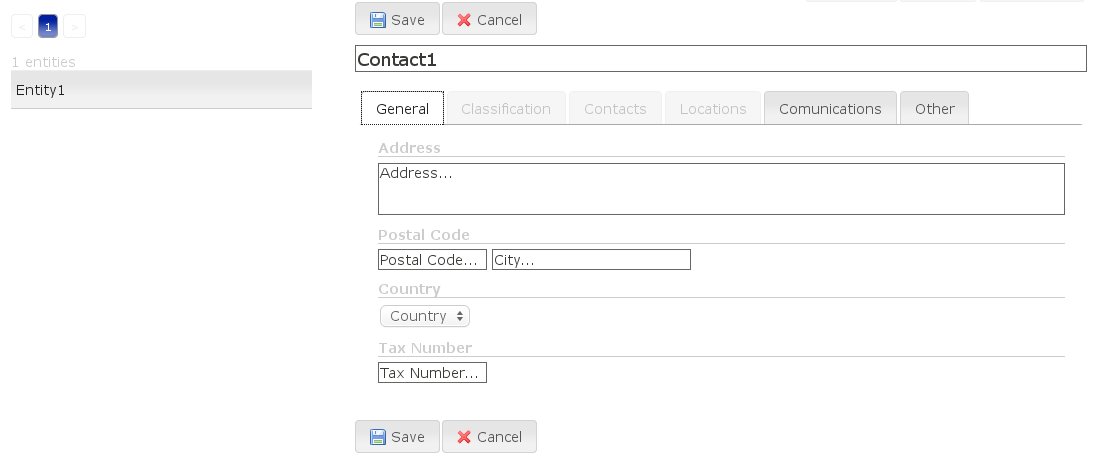Select page 1 in the pagination
The height and width of the screenshot is (462, 1094).
pyautogui.click(x=48, y=27)
